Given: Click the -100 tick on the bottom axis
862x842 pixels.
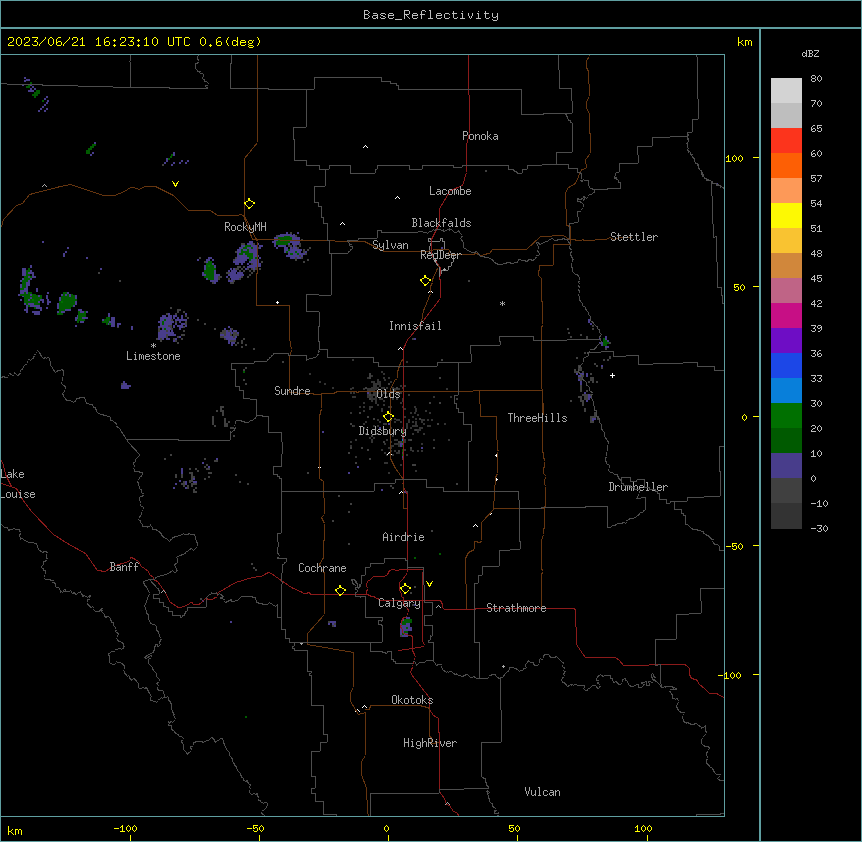Looking at the screenshot, I should coord(125,829).
